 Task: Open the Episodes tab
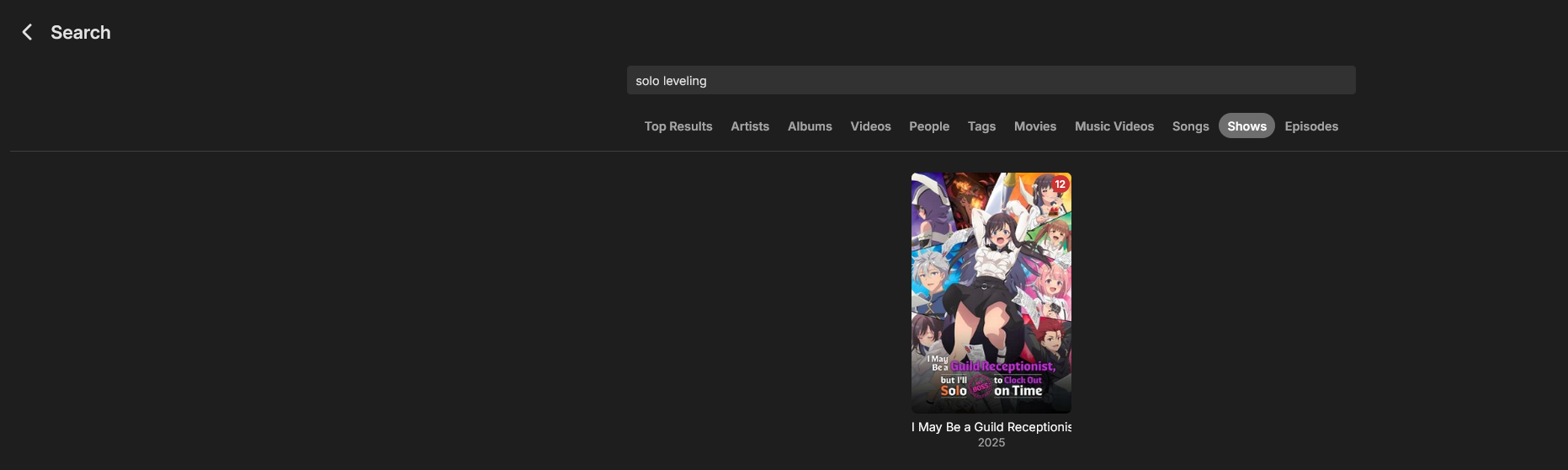(x=1311, y=126)
